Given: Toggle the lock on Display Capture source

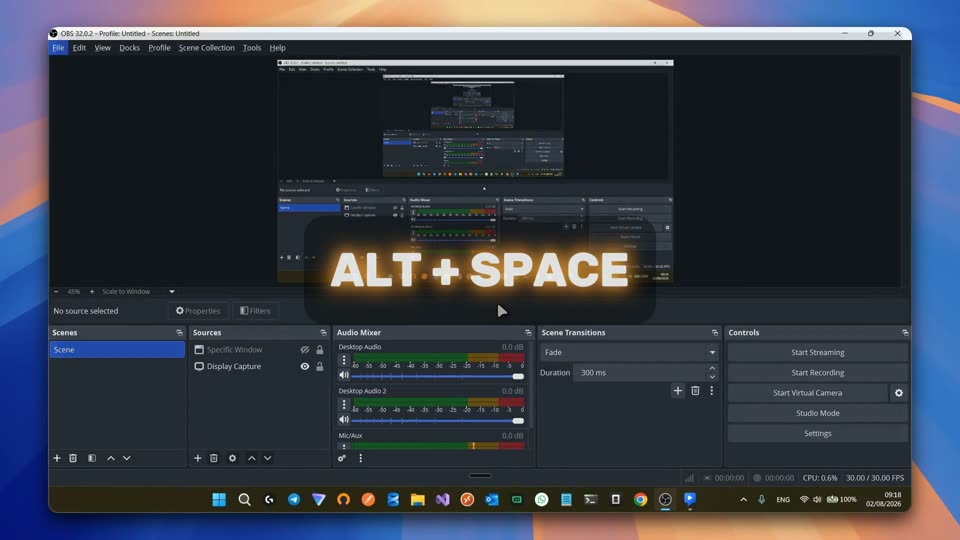Looking at the screenshot, I should [x=320, y=366].
